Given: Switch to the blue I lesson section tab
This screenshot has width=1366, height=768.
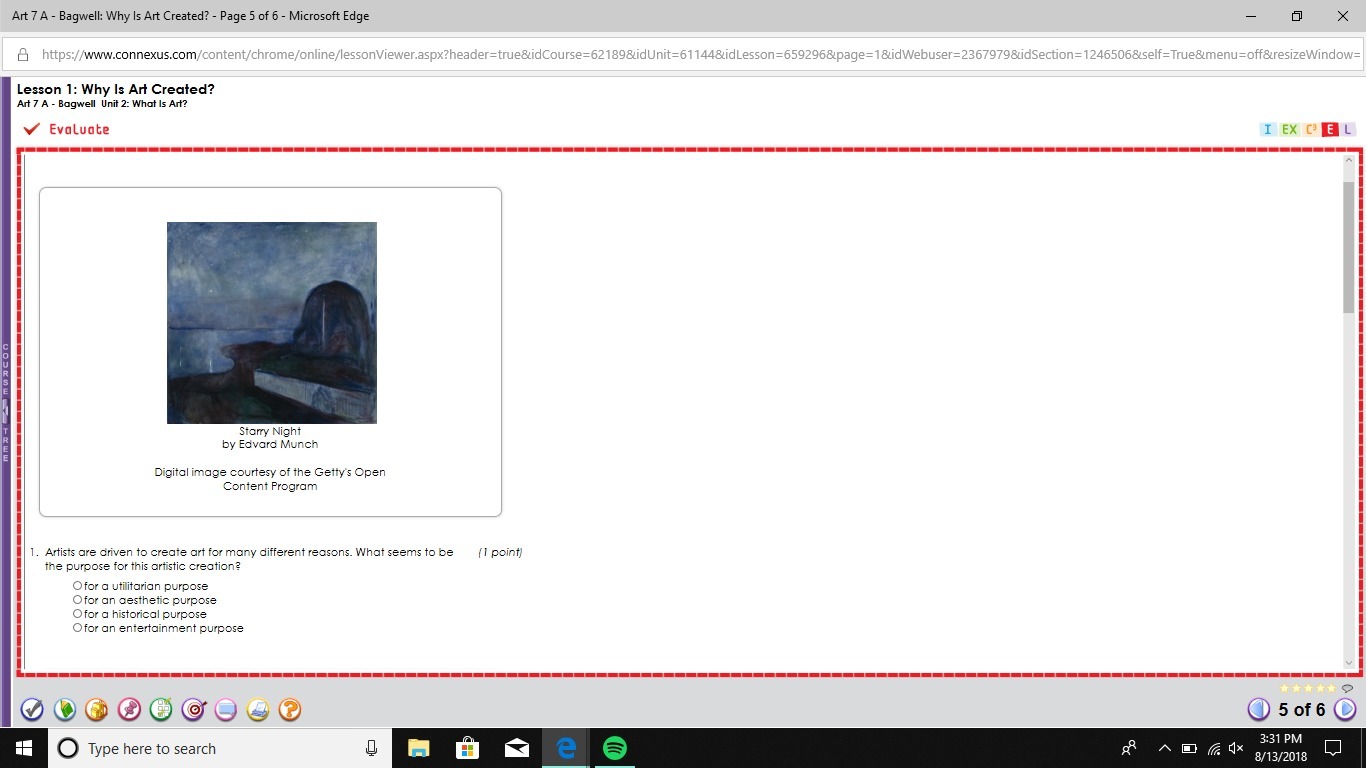Looking at the screenshot, I should [1268, 129].
